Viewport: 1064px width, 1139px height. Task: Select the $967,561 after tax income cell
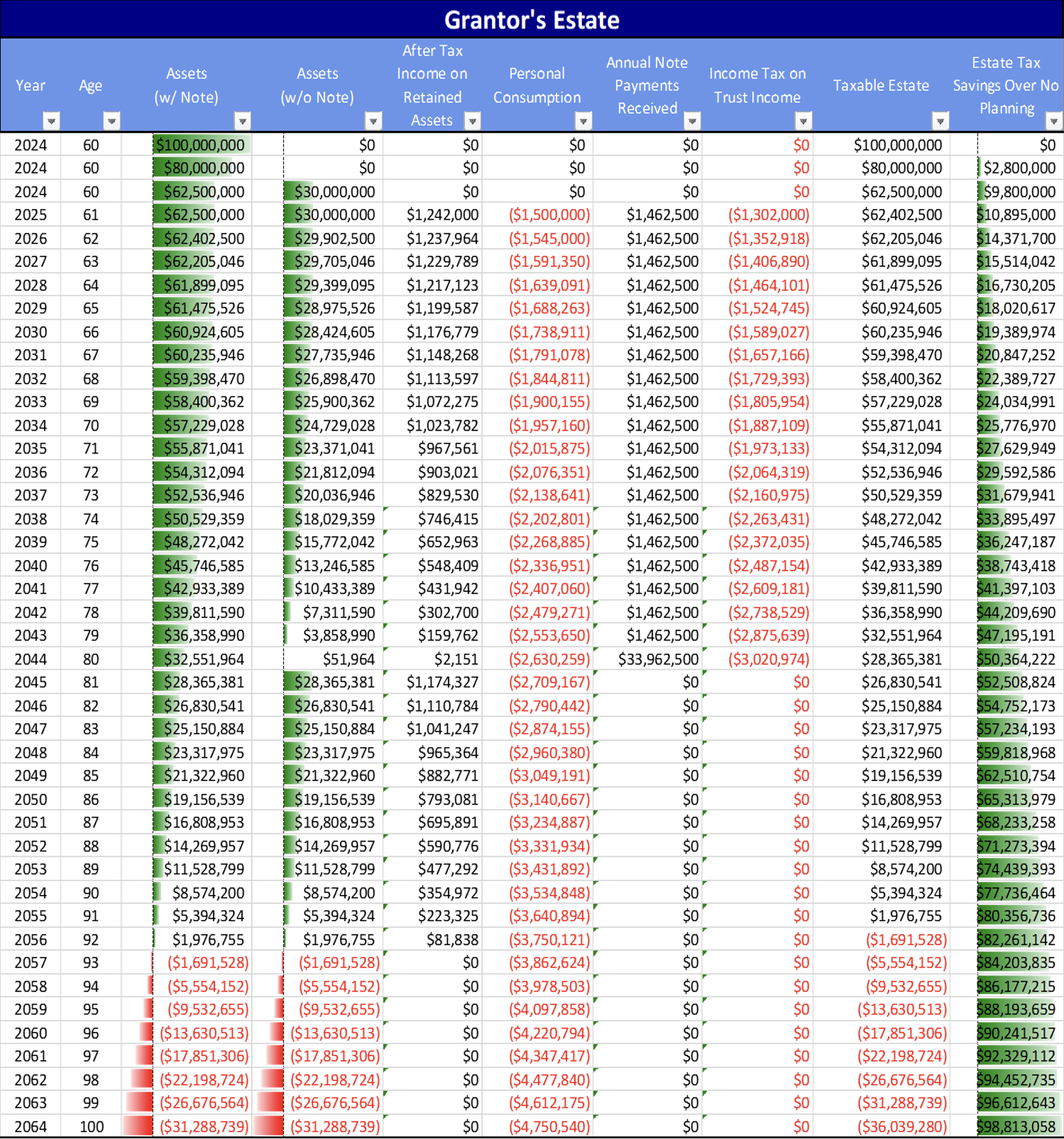pyautogui.click(x=432, y=449)
